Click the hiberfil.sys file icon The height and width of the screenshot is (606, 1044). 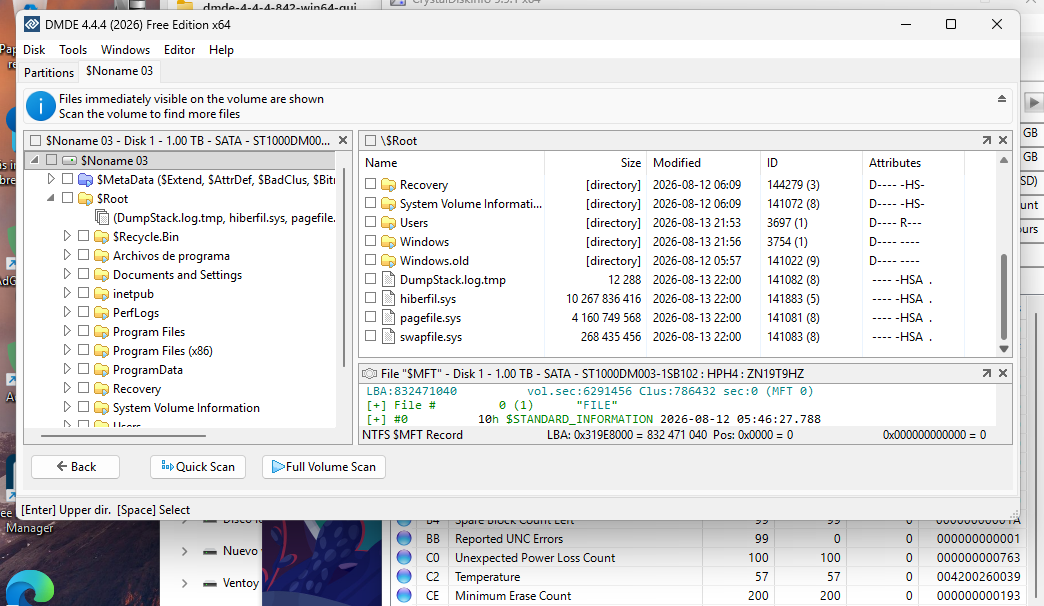(x=388, y=298)
